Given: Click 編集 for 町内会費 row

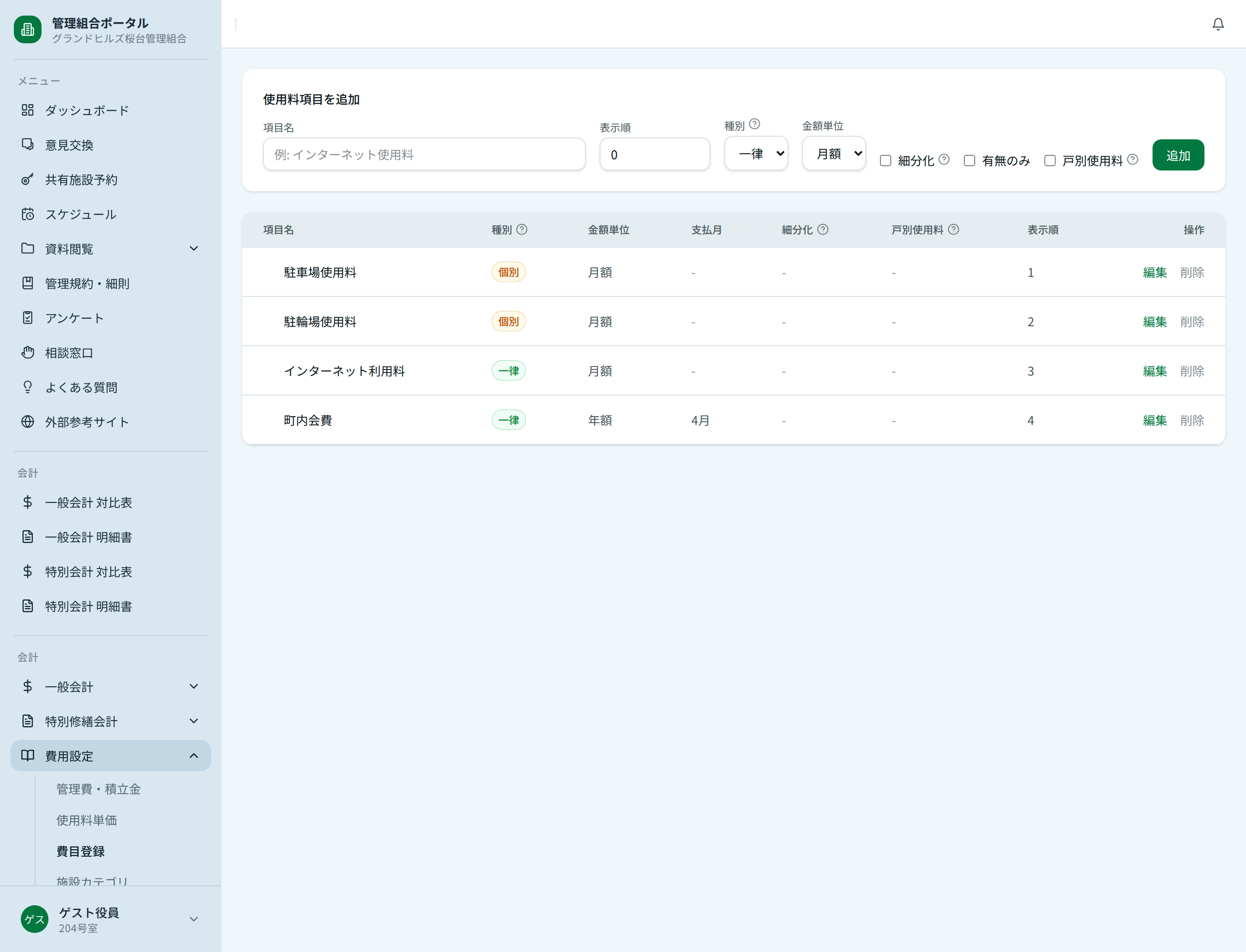Looking at the screenshot, I should pyautogui.click(x=1155, y=421).
